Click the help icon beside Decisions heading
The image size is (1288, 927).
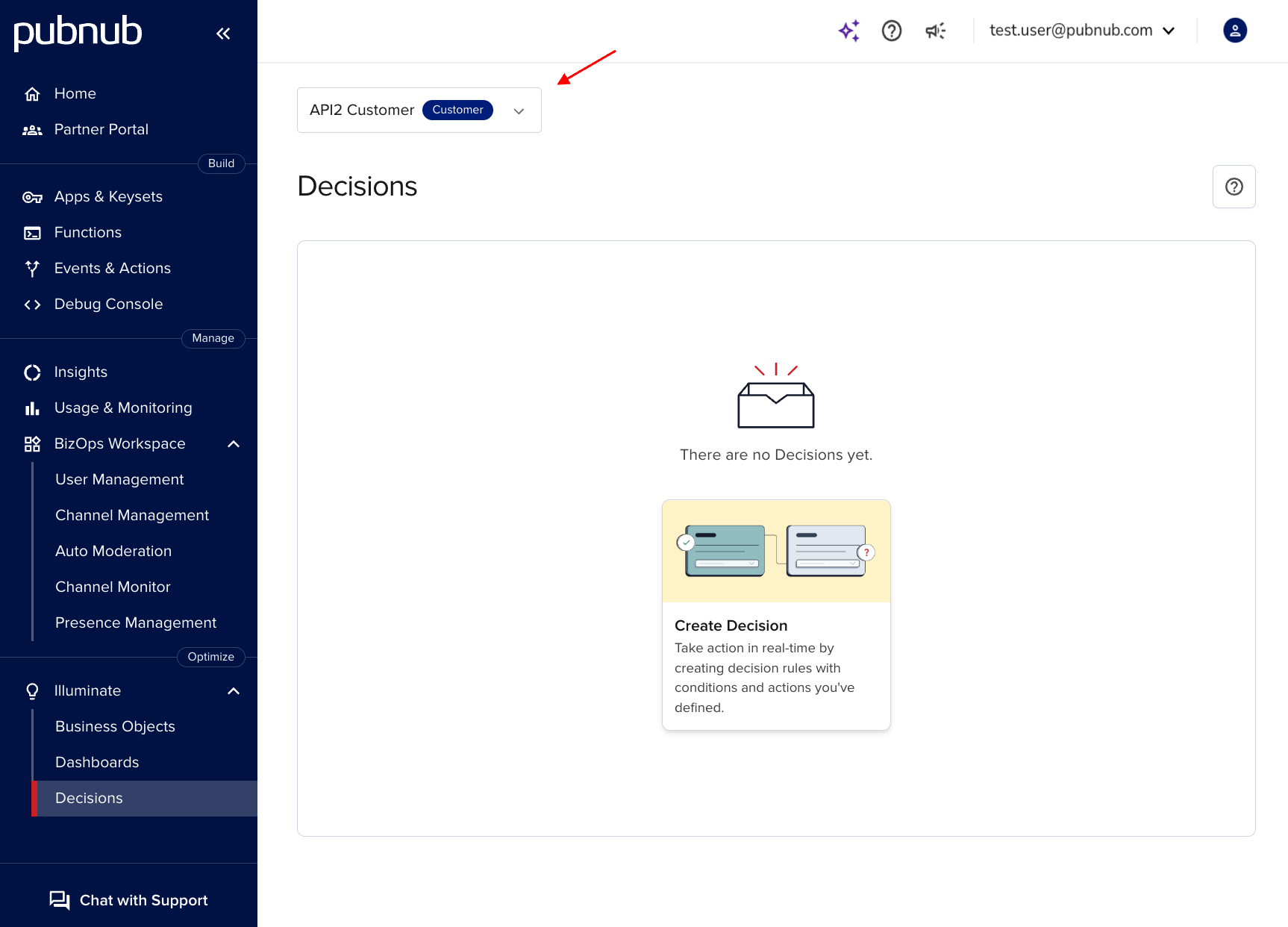[1234, 187]
